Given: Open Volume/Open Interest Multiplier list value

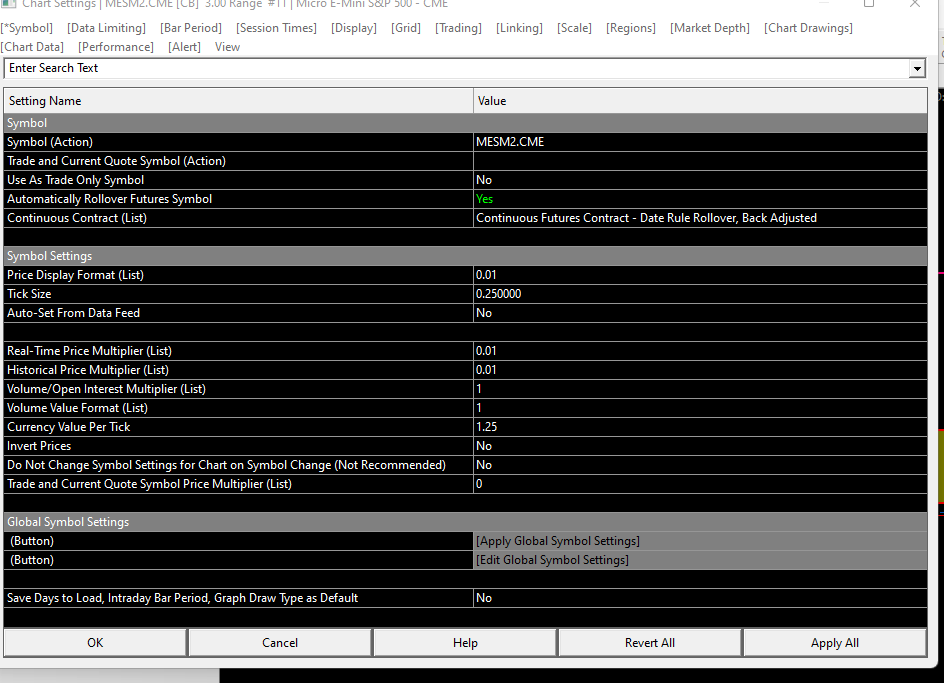Looking at the screenshot, I should tap(700, 389).
